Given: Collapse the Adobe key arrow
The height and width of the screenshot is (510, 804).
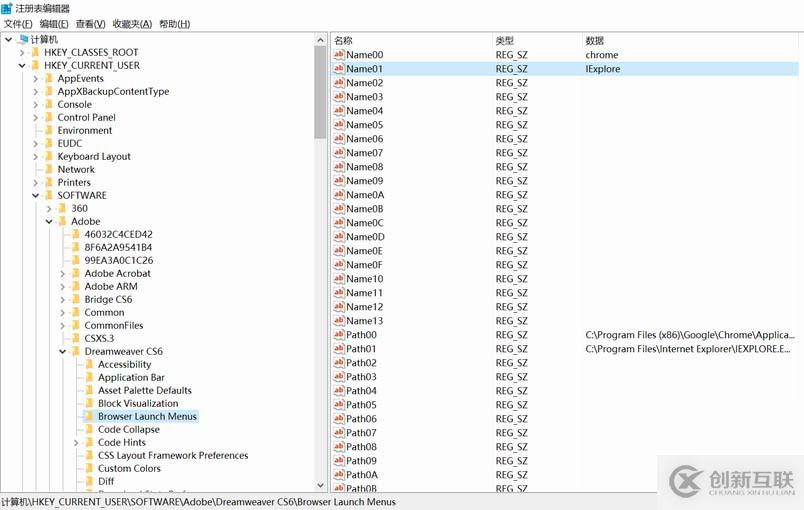Looking at the screenshot, I should (x=49, y=221).
